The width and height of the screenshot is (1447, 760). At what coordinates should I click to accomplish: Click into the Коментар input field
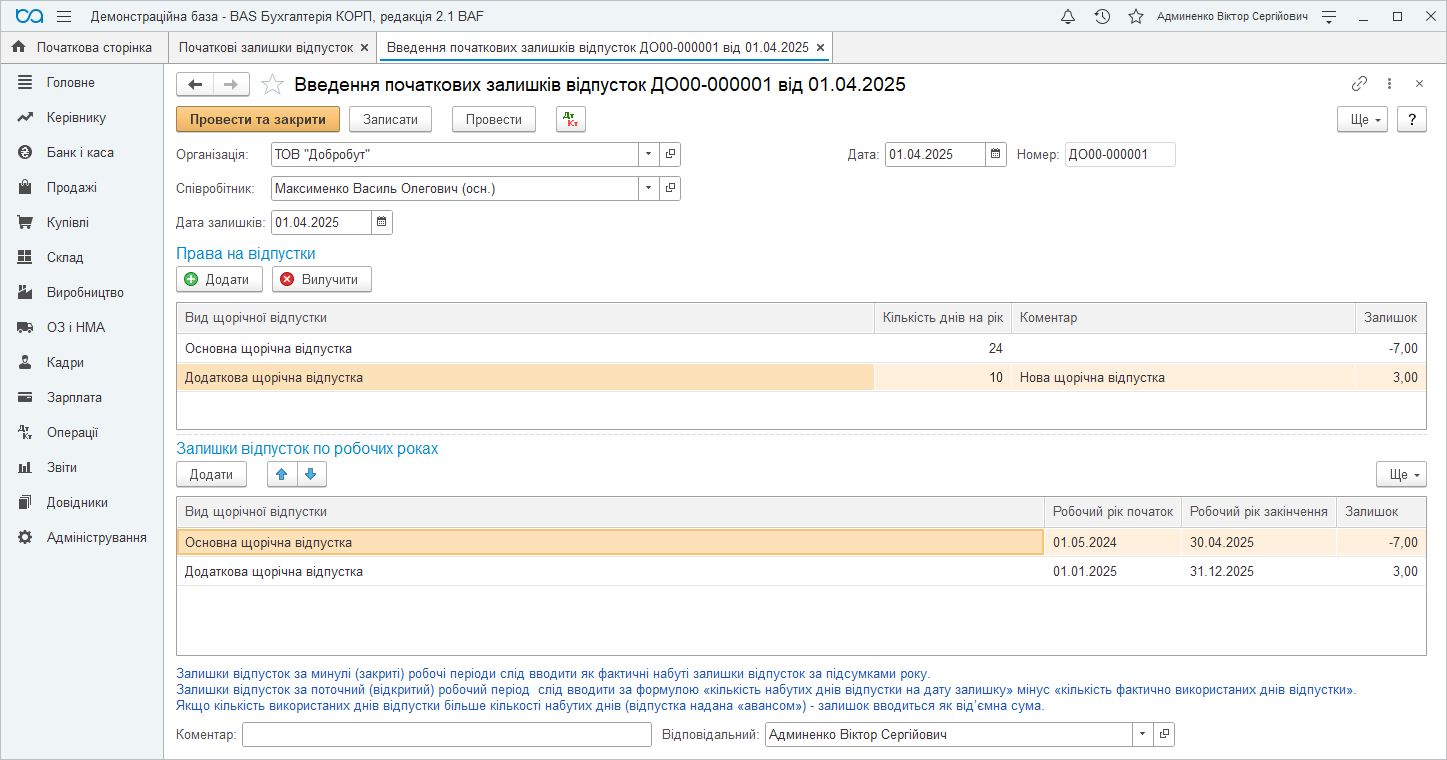(446, 734)
